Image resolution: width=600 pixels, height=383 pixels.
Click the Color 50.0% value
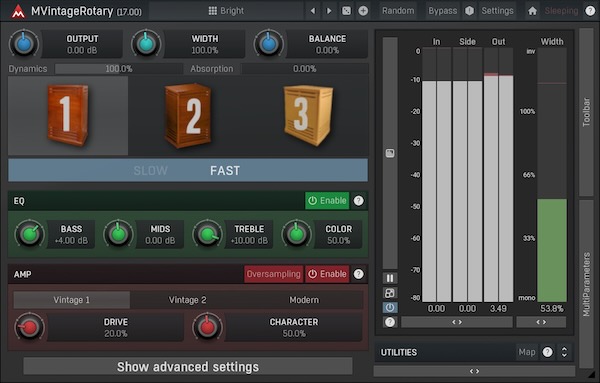[338, 235]
